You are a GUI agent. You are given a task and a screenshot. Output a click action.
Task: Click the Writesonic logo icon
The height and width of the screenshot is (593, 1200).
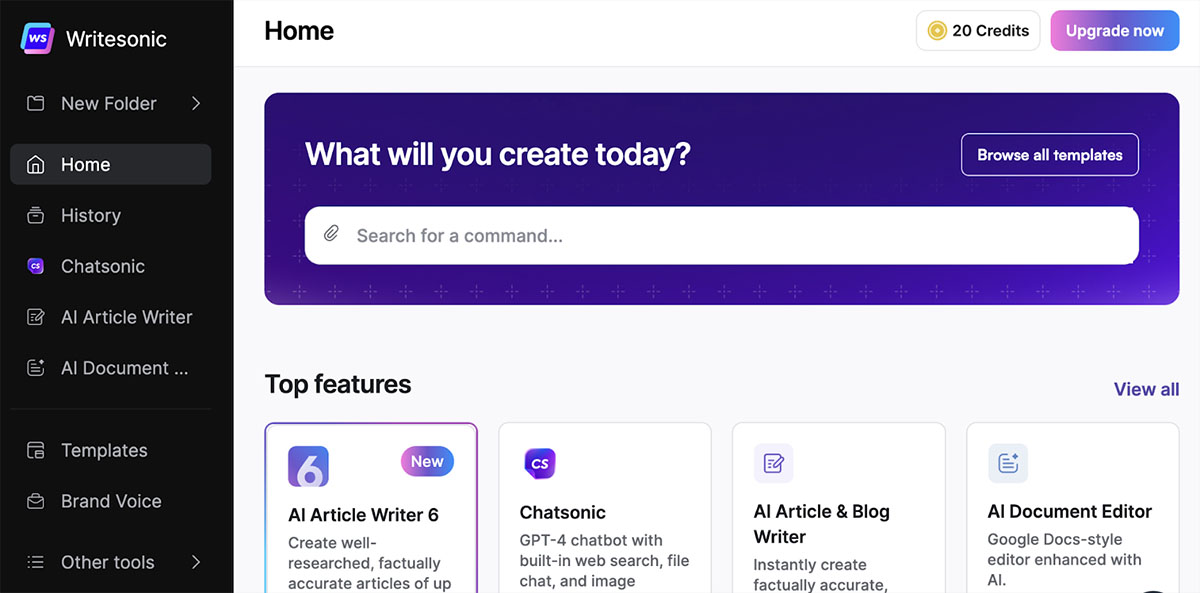(x=37, y=38)
